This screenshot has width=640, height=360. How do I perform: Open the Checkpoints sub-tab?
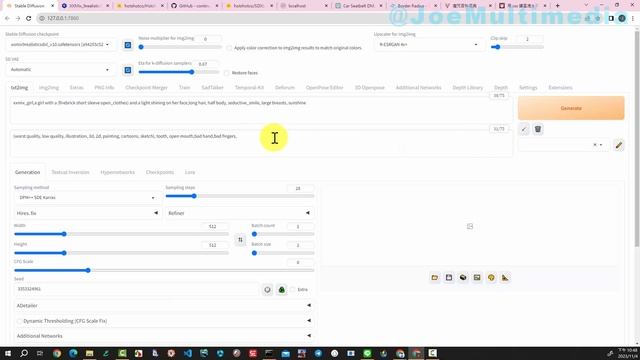160,172
